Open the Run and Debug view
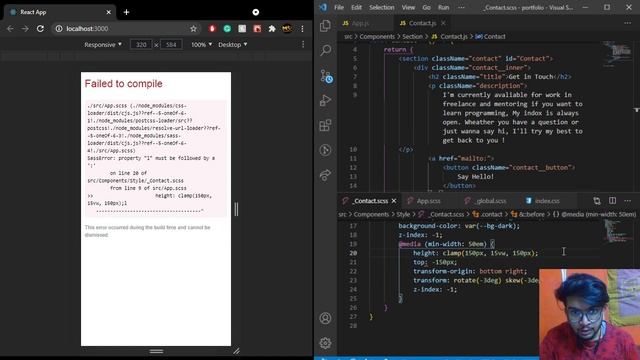The width and height of the screenshot is (640, 360). click(325, 100)
